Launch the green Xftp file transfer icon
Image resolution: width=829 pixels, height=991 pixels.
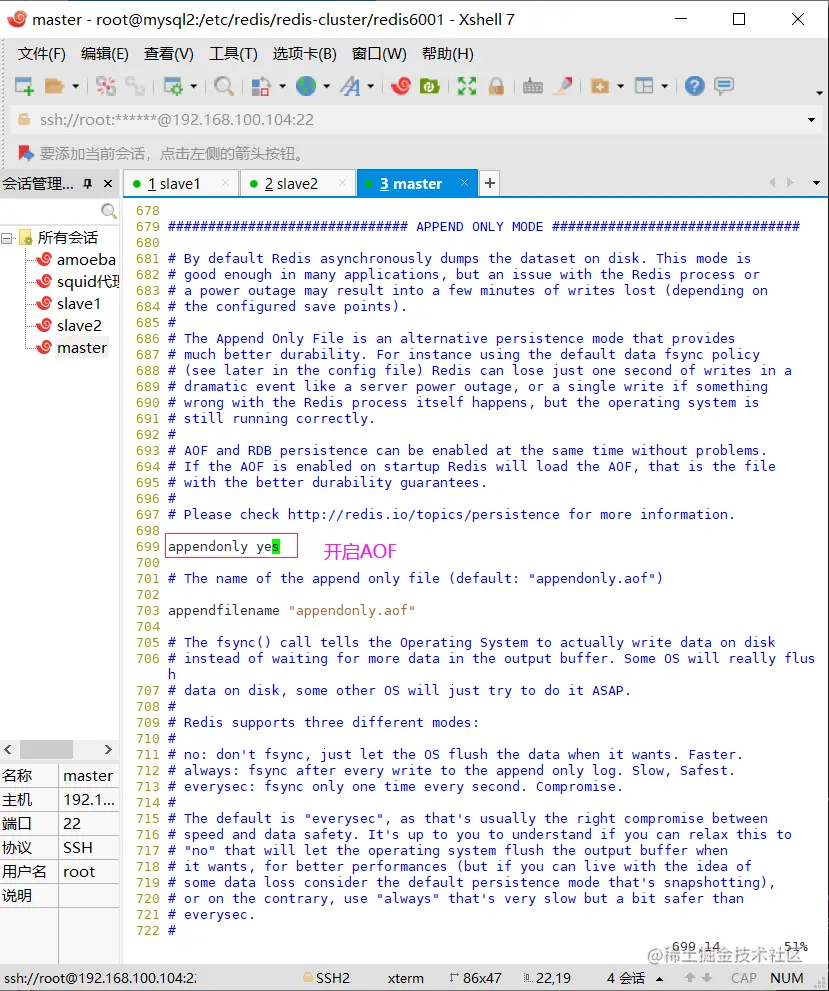(x=430, y=86)
